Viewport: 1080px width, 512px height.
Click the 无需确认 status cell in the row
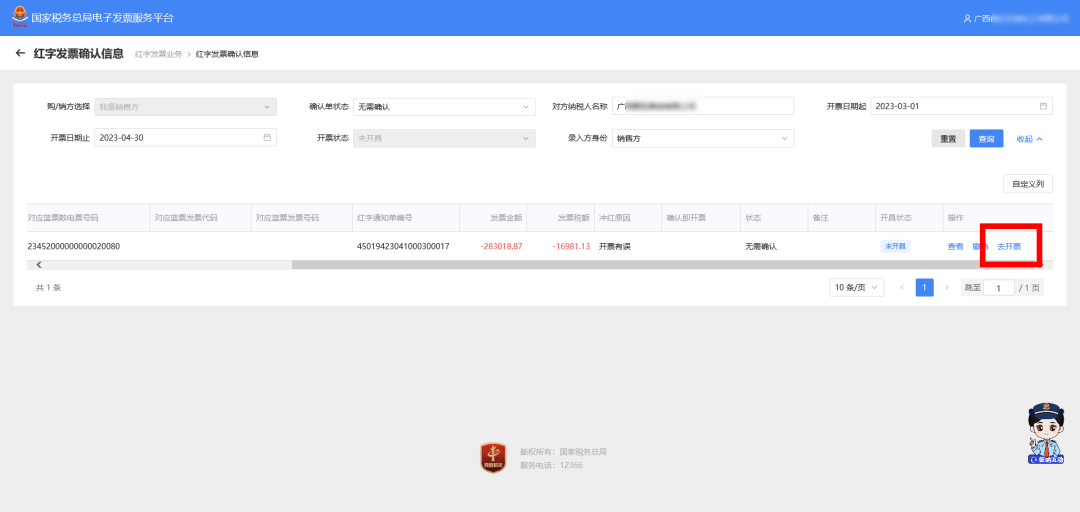[760, 246]
